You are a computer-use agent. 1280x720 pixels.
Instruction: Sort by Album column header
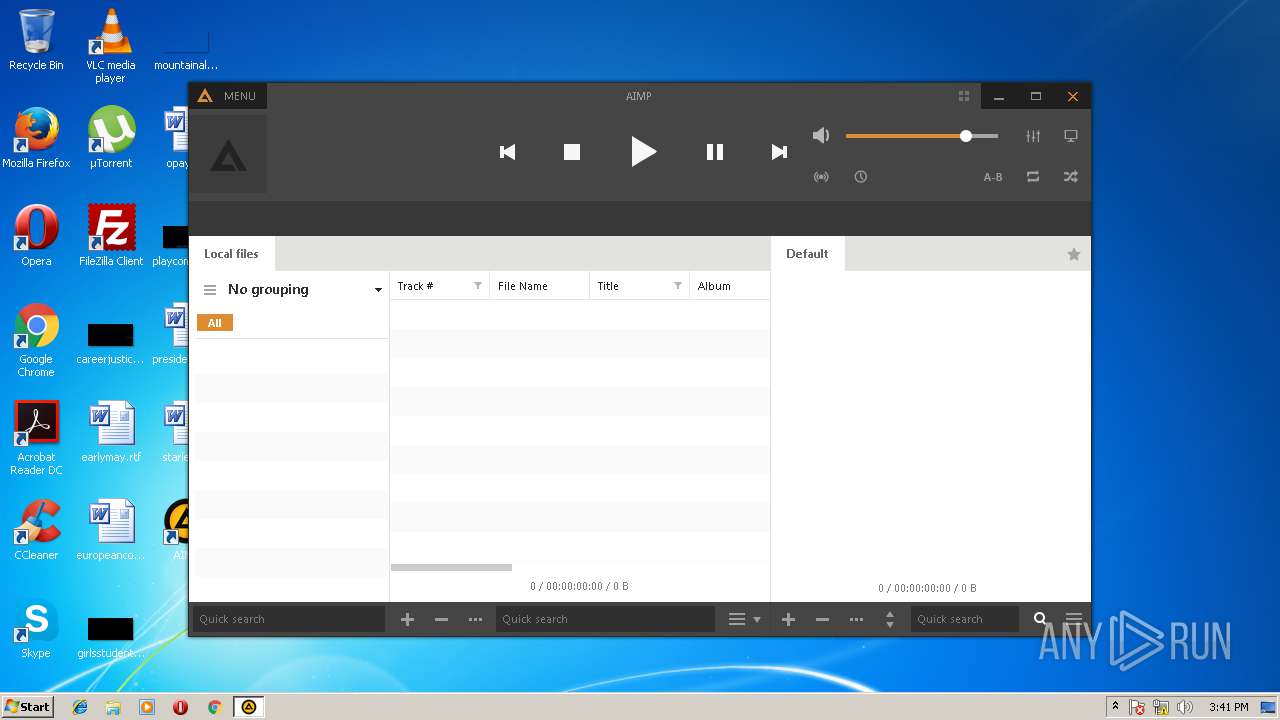[729, 286]
